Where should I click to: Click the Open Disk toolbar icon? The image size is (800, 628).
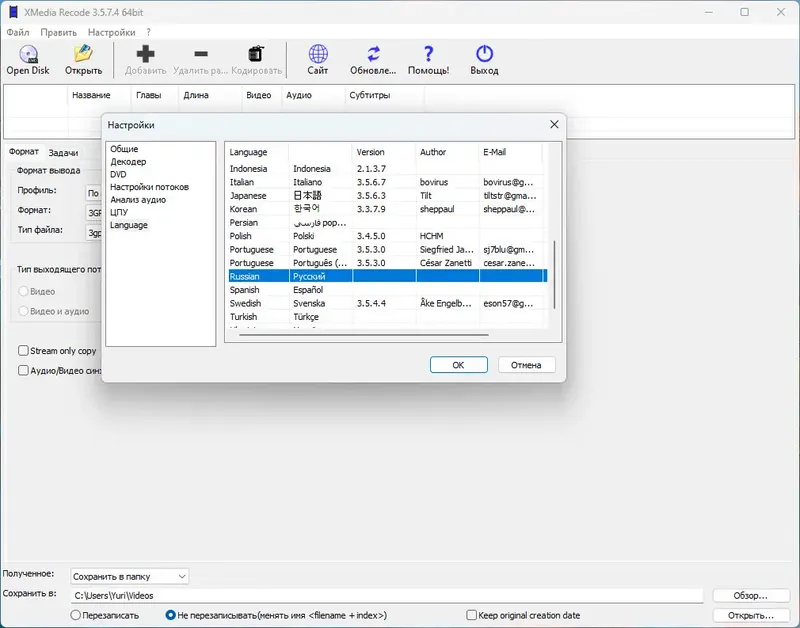pyautogui.click(x=28, y=54)
